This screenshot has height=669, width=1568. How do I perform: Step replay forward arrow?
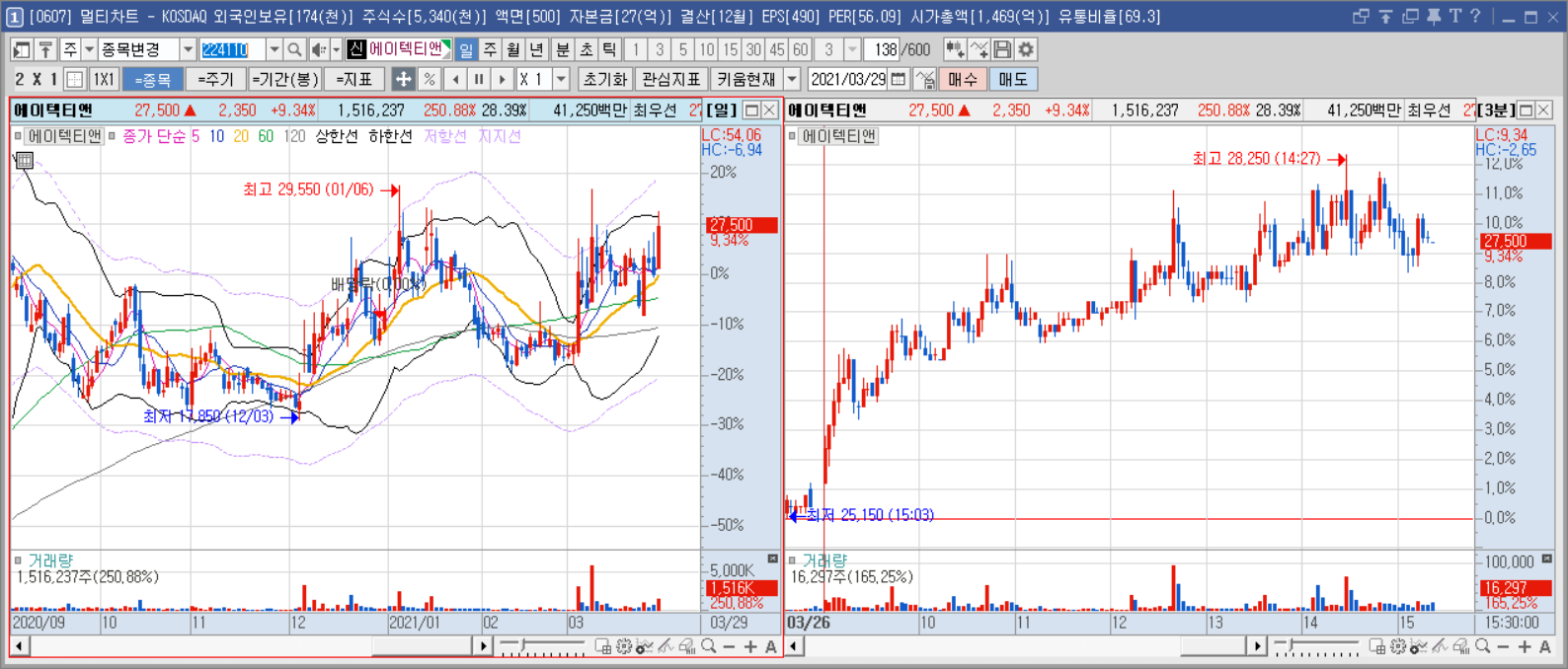[x=503, y=79]
